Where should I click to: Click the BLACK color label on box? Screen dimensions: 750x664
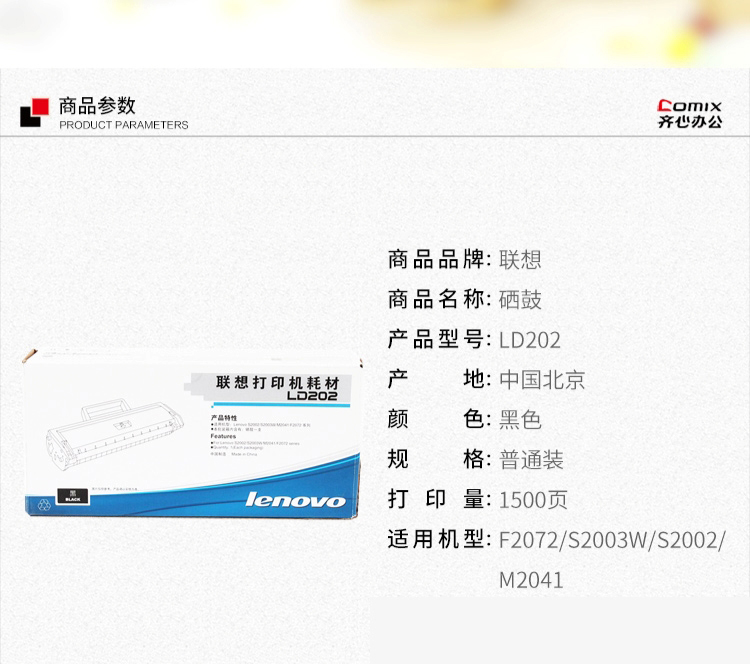click(x=73, y=496)
